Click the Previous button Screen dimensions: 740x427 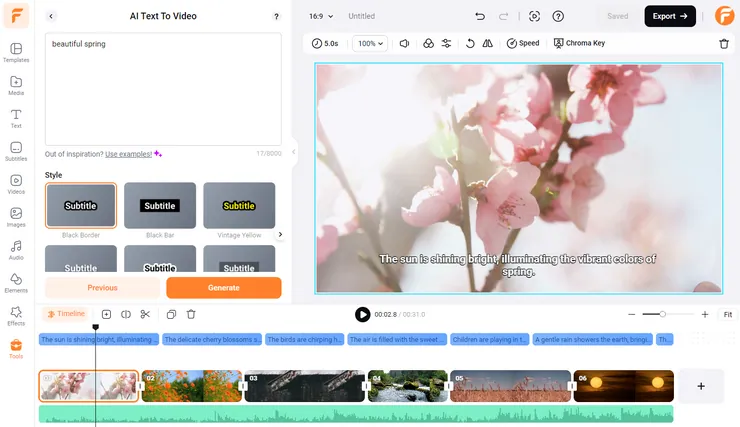point(102,288)
